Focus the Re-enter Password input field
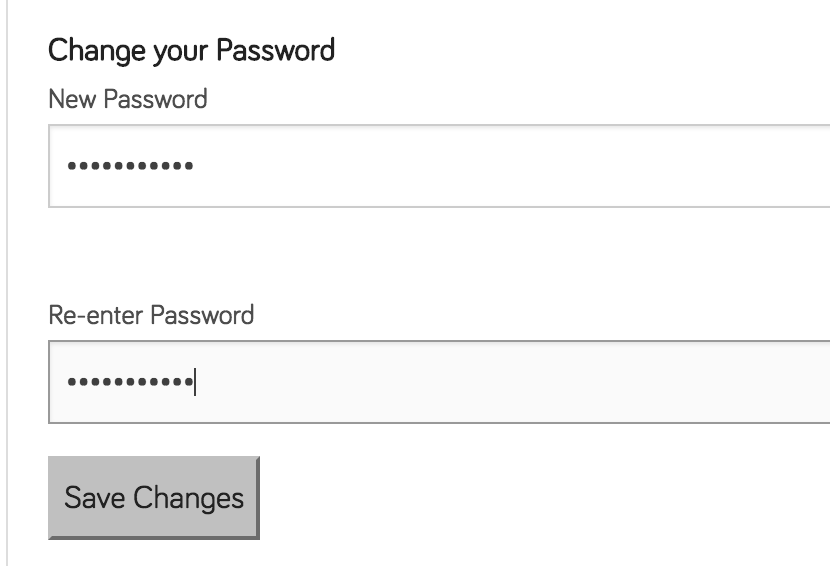Screen dimensions: 830x566 click(439, 382)
